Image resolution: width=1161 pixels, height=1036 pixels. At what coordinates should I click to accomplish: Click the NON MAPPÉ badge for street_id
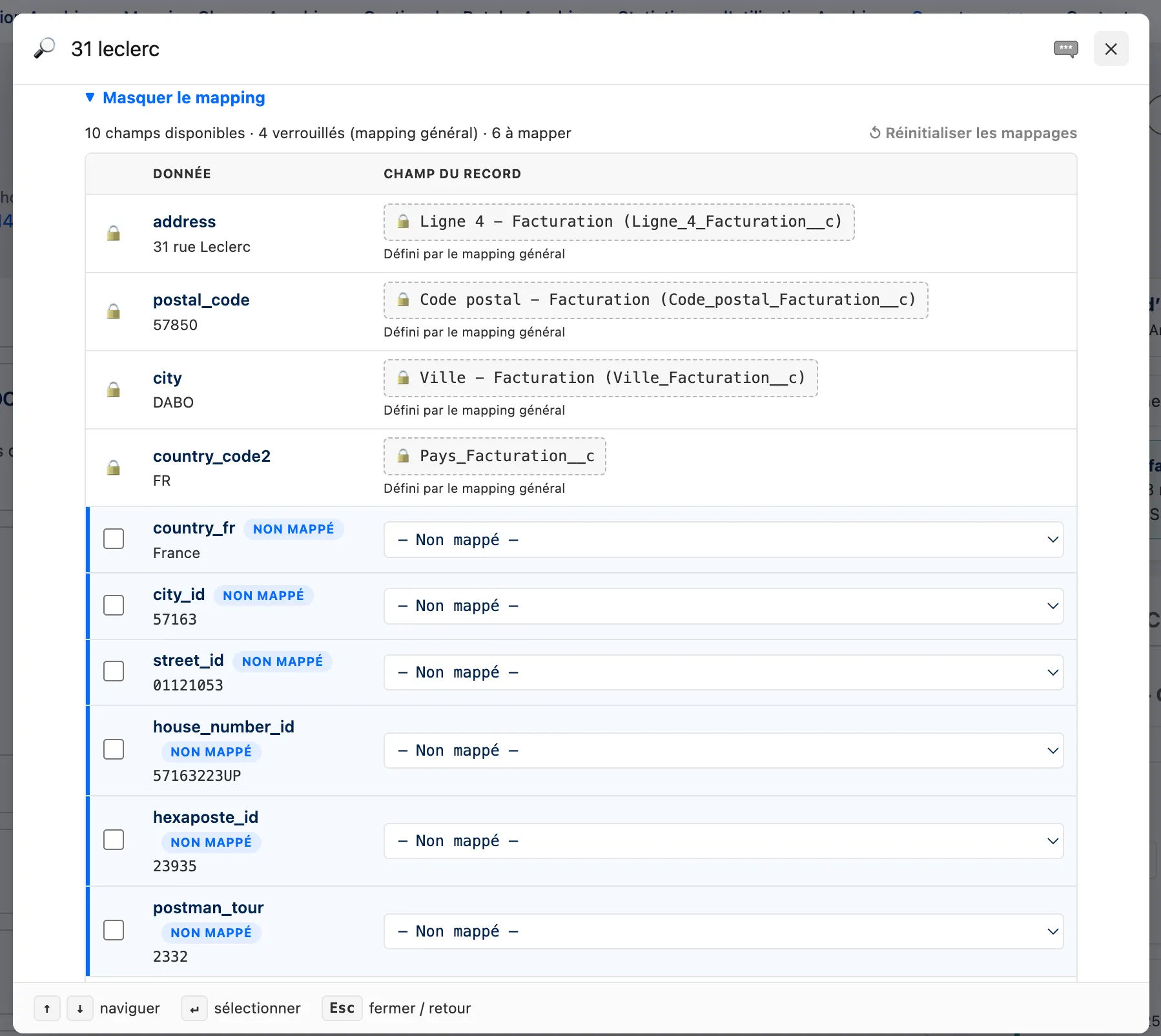tap(282, 661)
